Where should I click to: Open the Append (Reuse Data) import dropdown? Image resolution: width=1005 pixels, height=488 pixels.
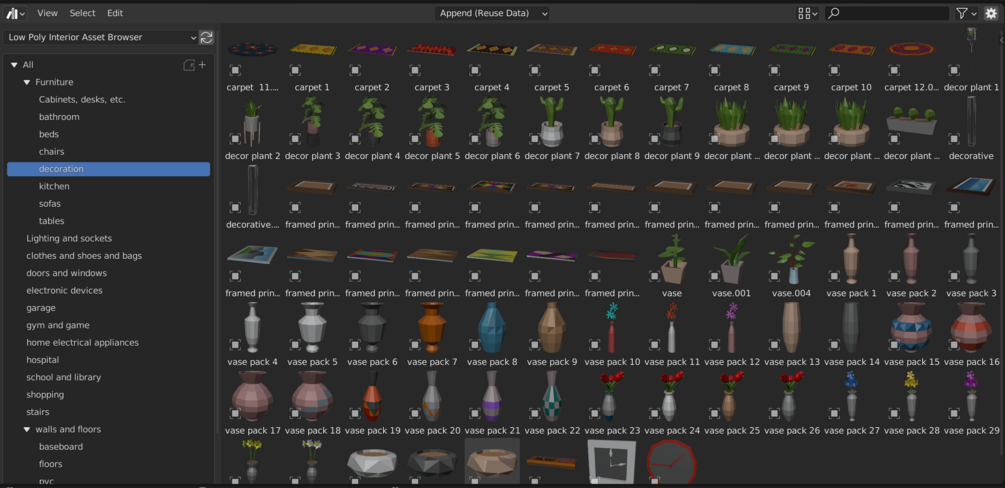[x=492, y=13]
